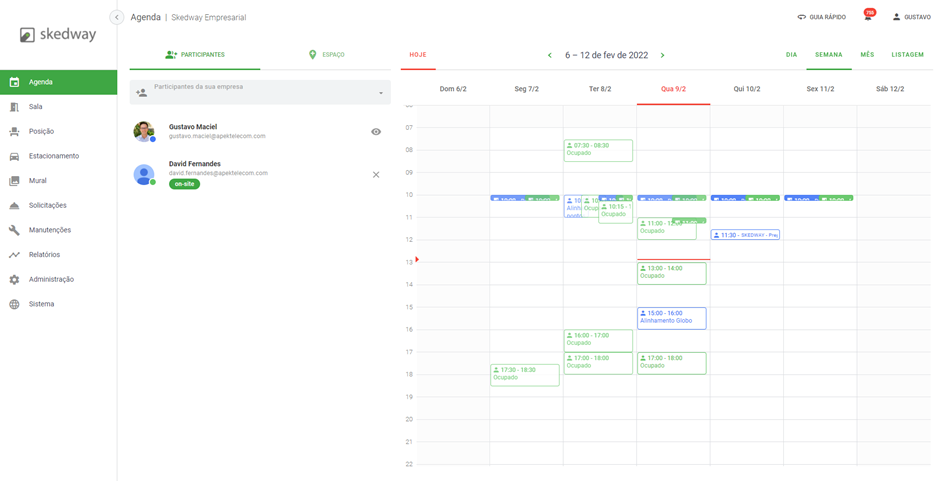Switch to the Espaço tab

(x=326, y=55)
